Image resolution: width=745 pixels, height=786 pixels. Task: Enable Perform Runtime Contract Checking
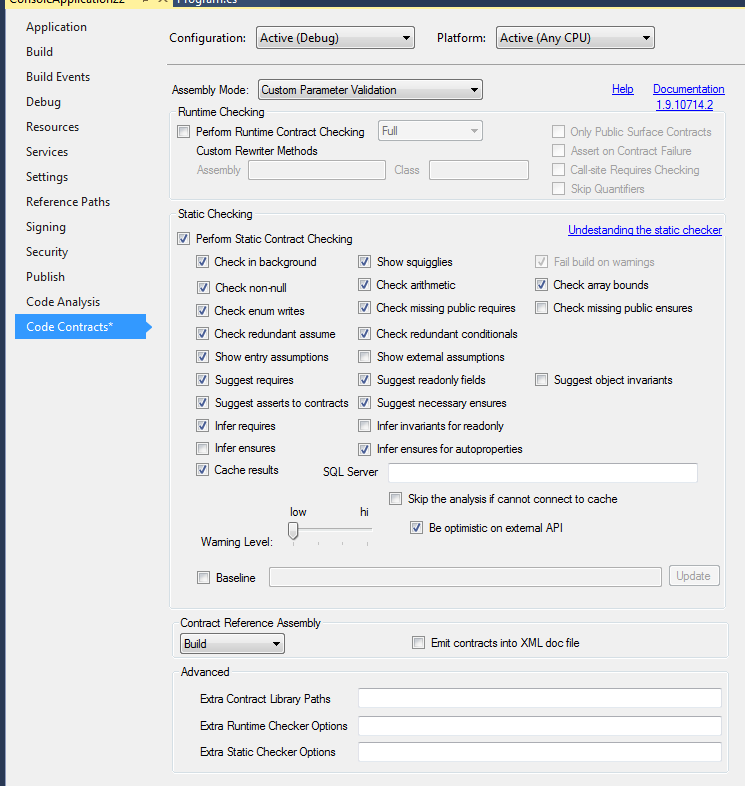coord(183,132)
